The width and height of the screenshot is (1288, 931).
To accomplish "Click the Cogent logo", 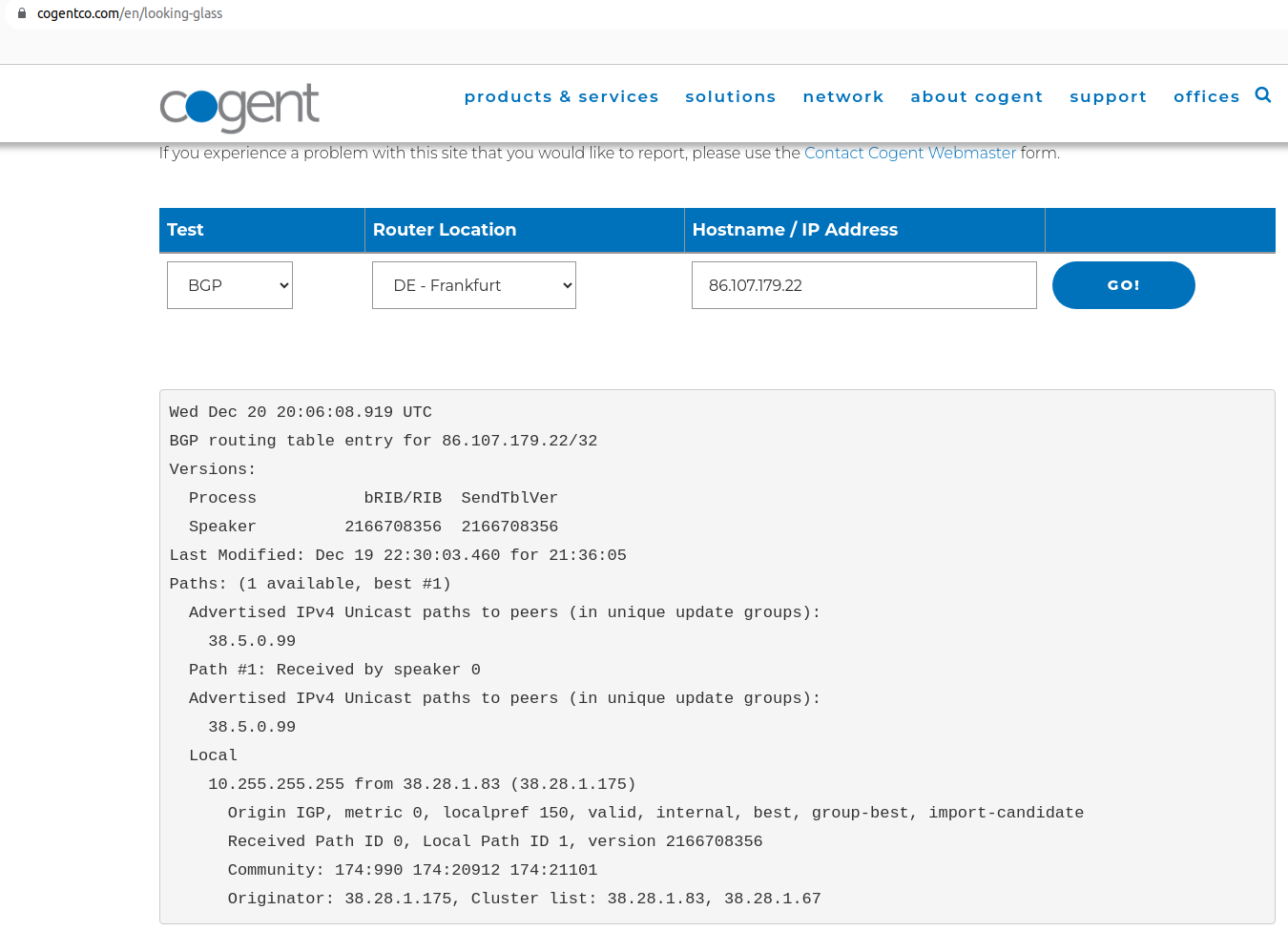I will pos(239,107).
